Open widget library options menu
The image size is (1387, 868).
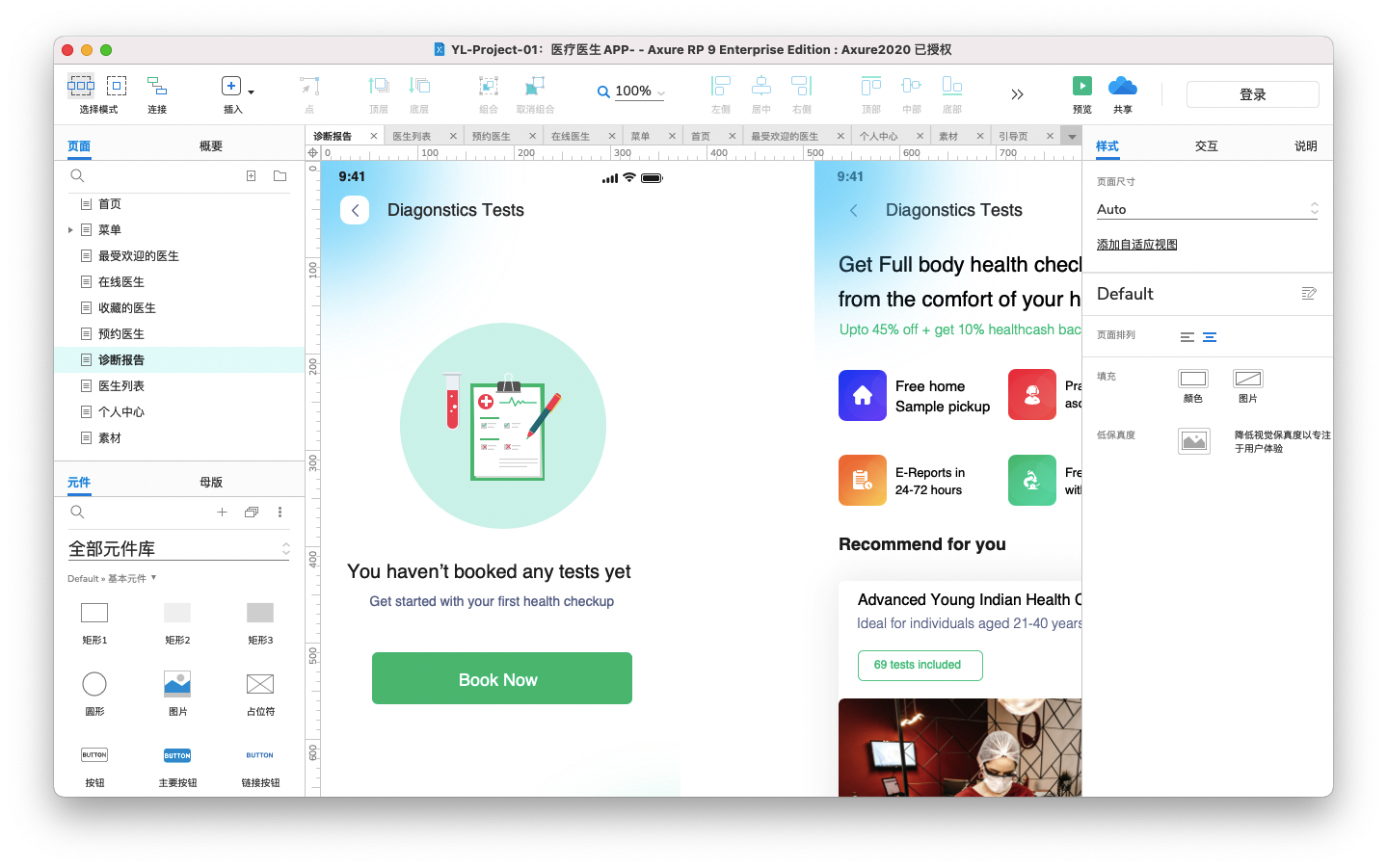(280, 512)
